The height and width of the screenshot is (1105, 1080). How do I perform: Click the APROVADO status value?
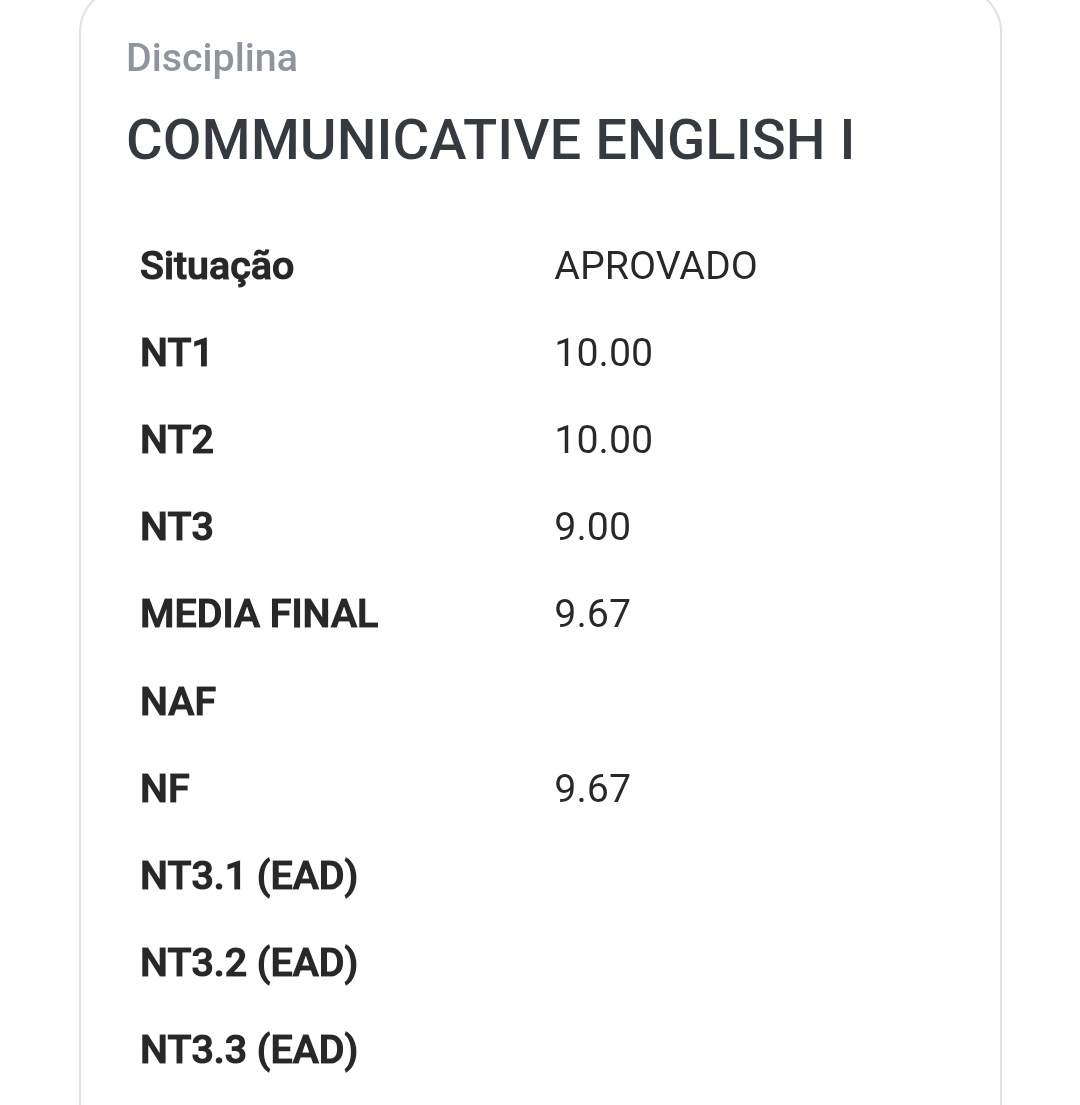coord(655,266)
